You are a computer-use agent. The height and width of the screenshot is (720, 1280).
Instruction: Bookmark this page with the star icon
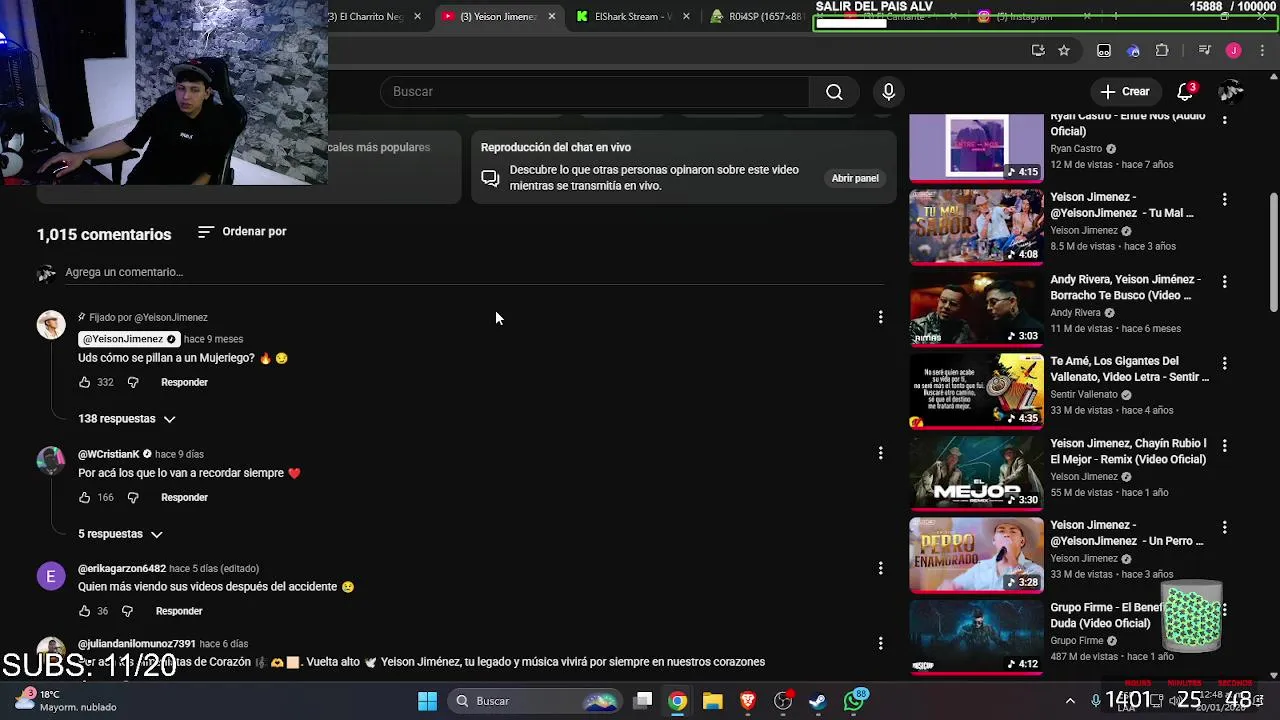pyautogui.click(x=1064, y=51)
